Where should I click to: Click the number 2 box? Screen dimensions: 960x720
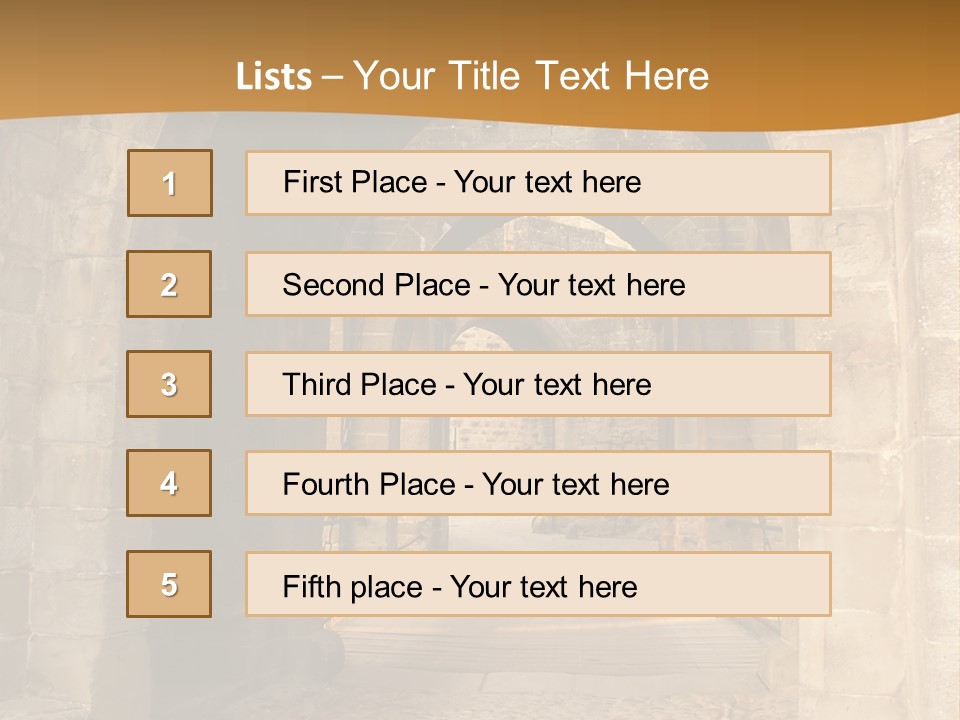(x=169, y=284)
